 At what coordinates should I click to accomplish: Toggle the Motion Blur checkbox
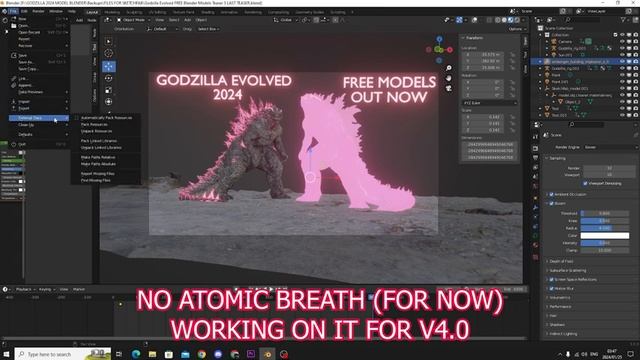551,289
